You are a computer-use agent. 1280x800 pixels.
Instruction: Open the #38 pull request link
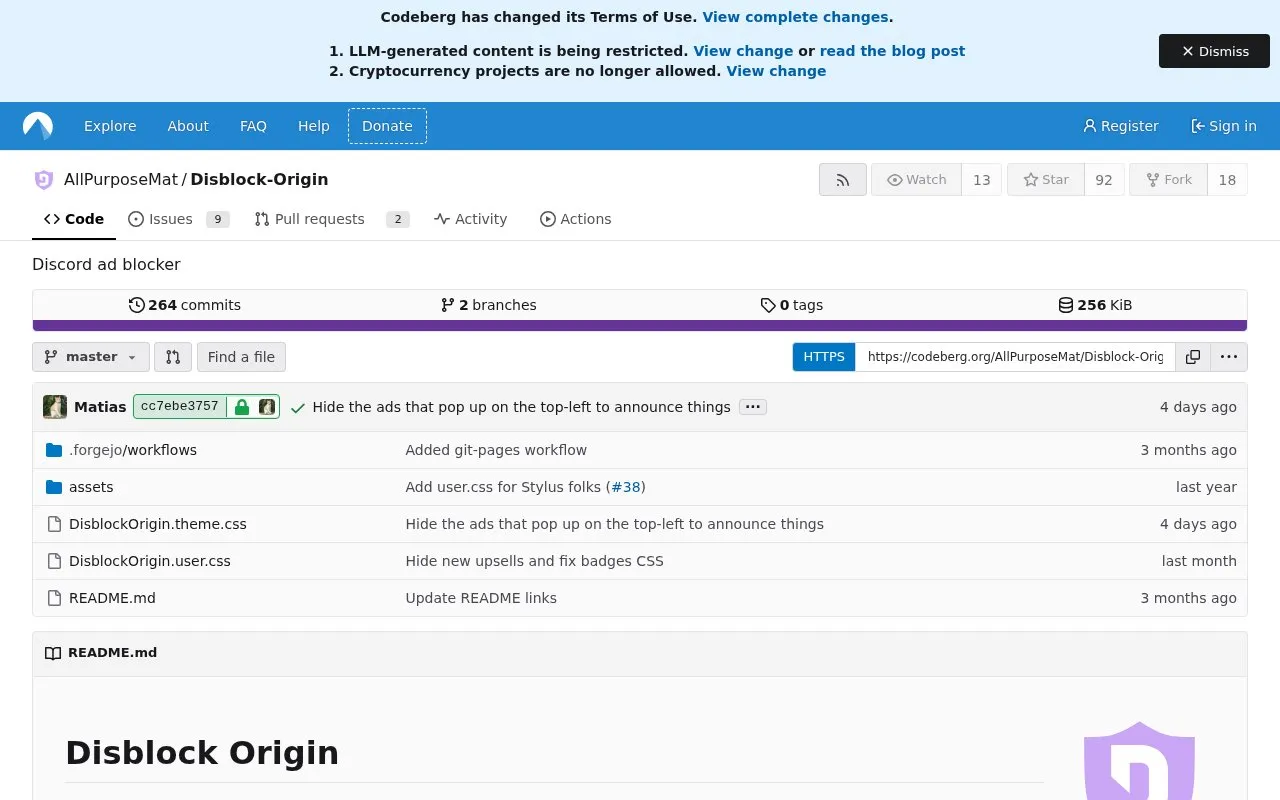click(626, 487)
